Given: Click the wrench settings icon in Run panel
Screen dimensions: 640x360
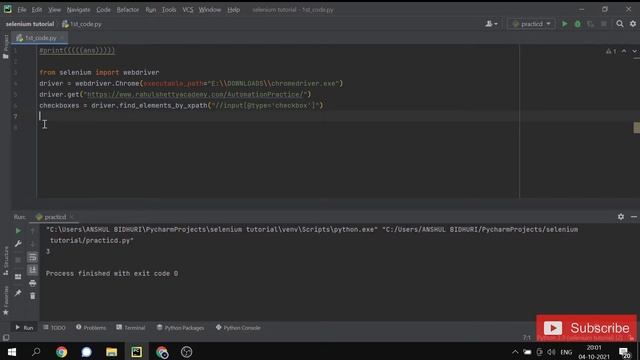Looking at the screenshot, I should click(x=18, y=244).
